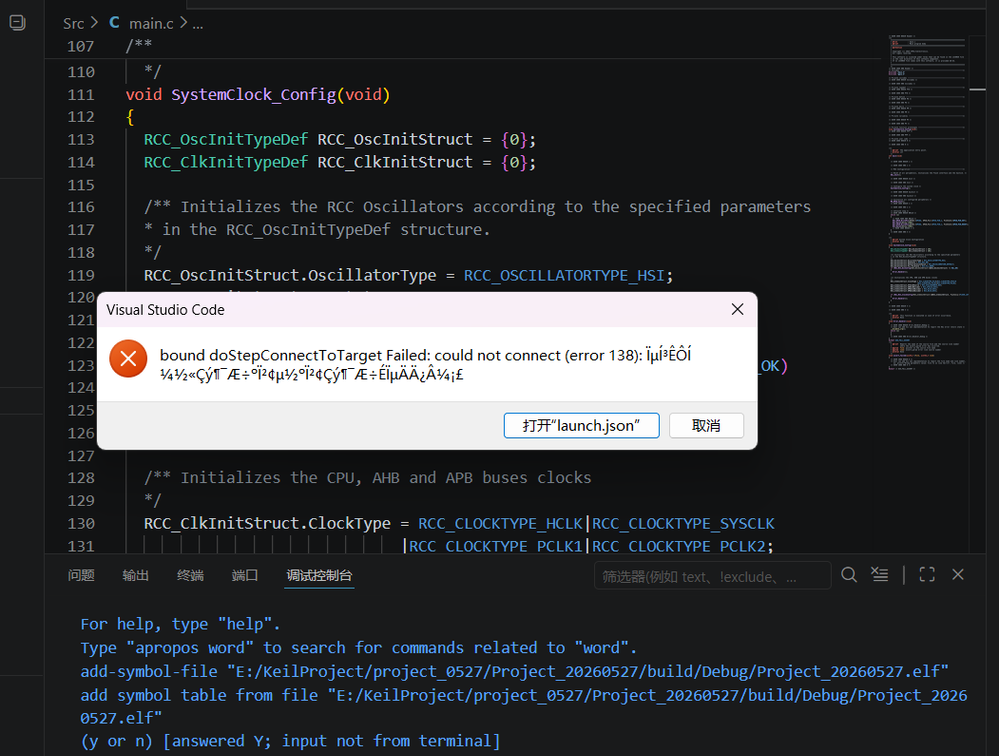The image size is (999, 756).
Task: Click the apropos word console line
Action: coord(359,648)
